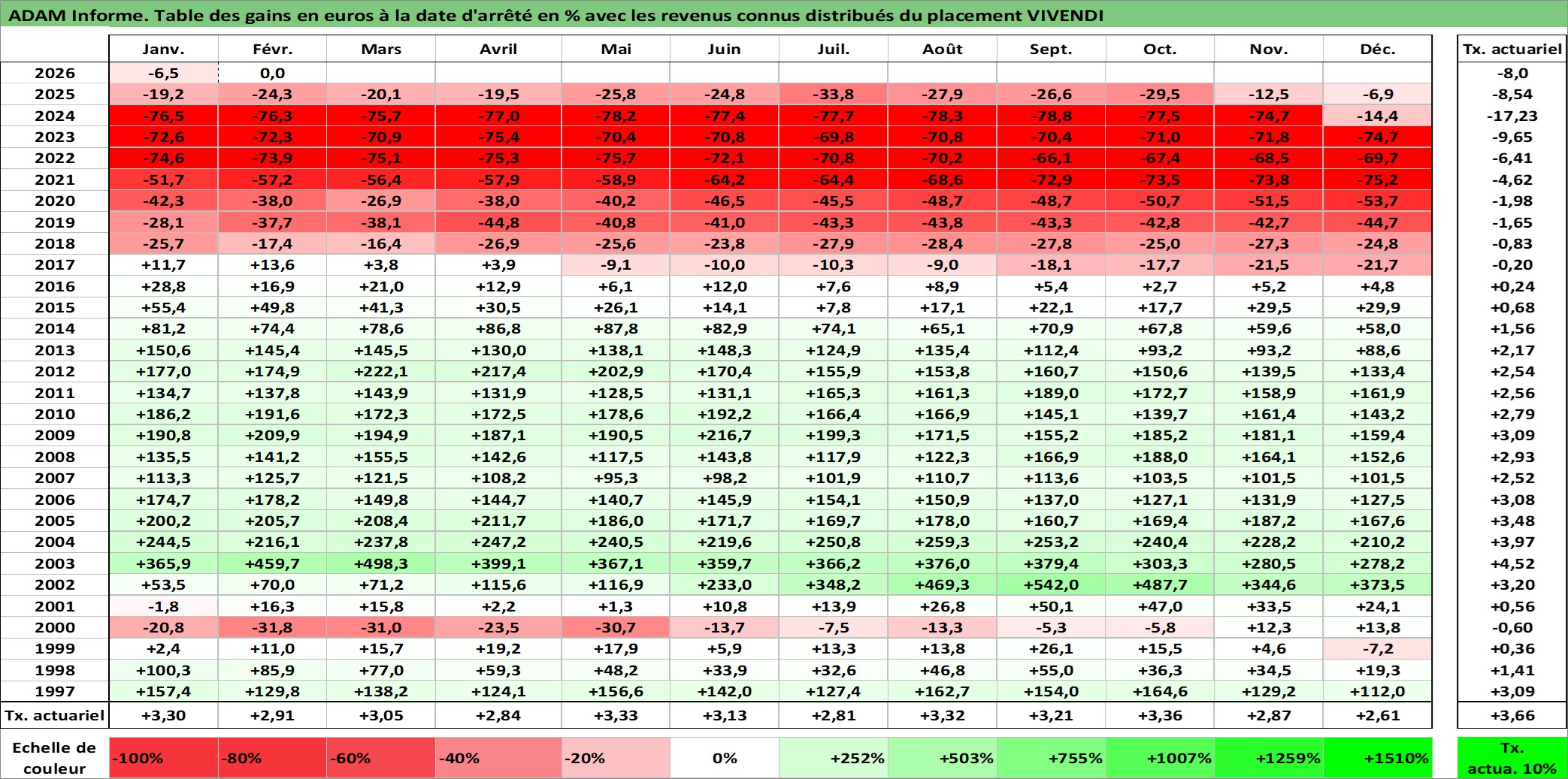Select the -80% color scale cell
Image resolution: width=1568 pixels, height=779 pixels.
[x=272, y=758]
